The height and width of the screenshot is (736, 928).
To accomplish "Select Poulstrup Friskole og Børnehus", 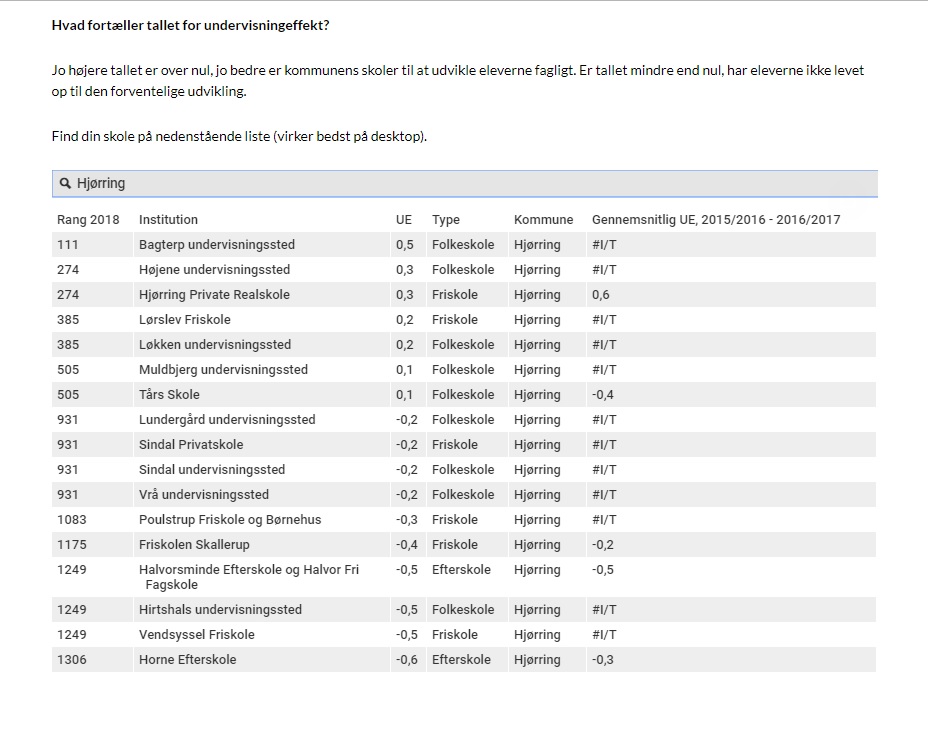I will click(230, 519).
